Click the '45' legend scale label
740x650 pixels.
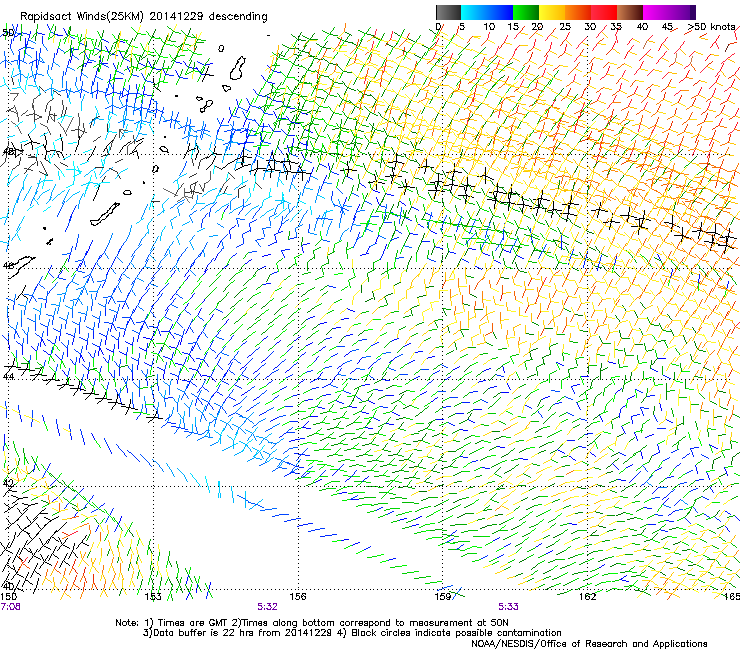[667, 26]
